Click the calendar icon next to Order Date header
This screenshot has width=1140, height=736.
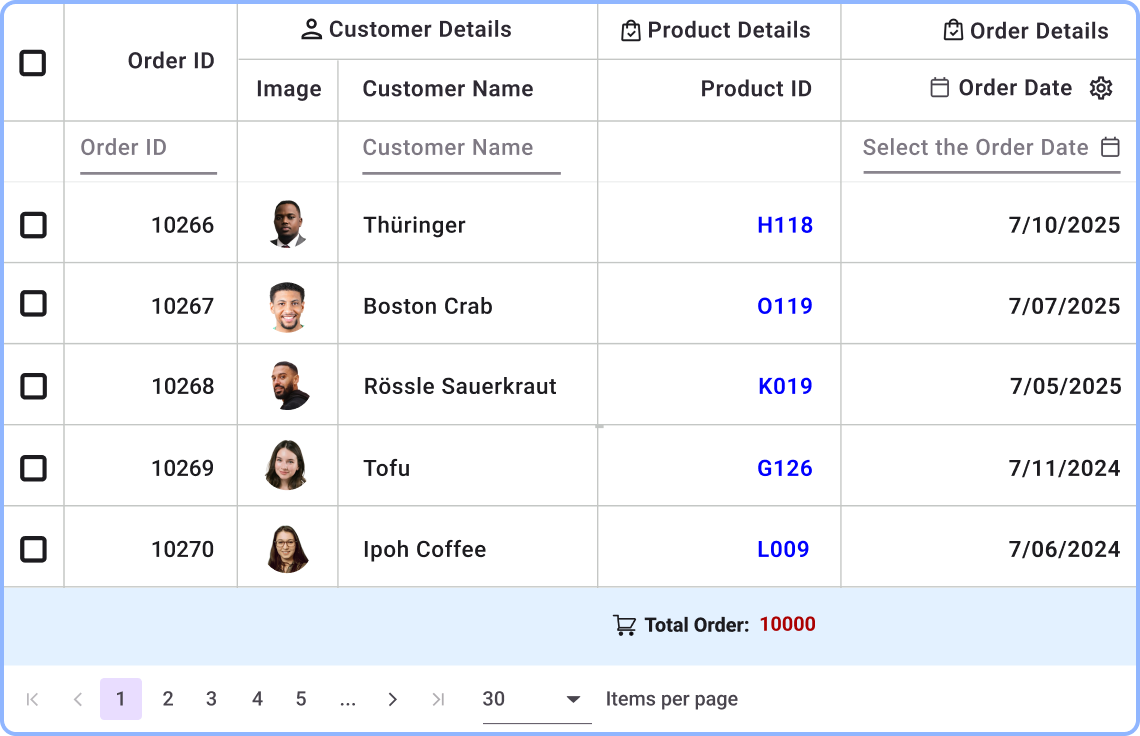coord(938,88)
